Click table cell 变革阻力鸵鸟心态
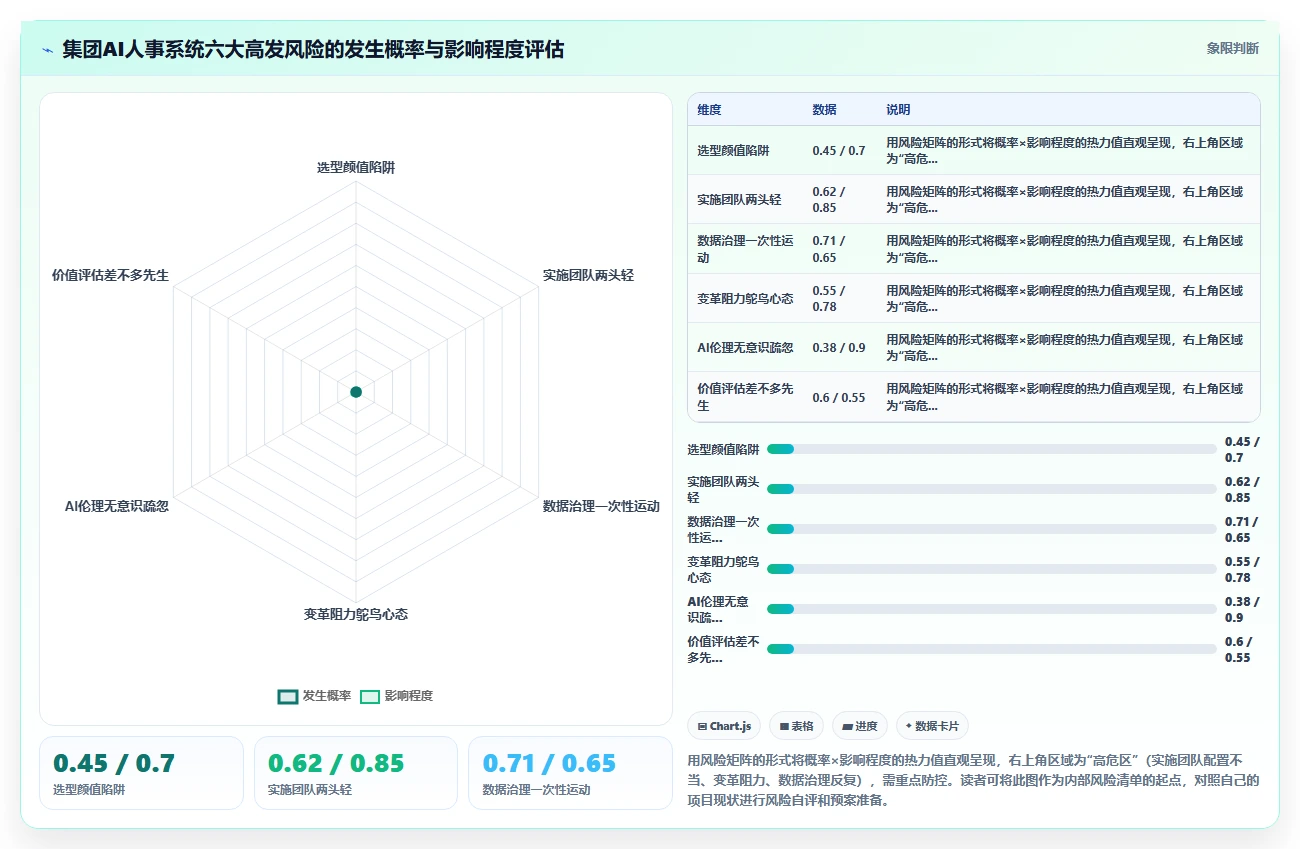The width and height of the screenshot is (1300, 849). click(745, 299)
